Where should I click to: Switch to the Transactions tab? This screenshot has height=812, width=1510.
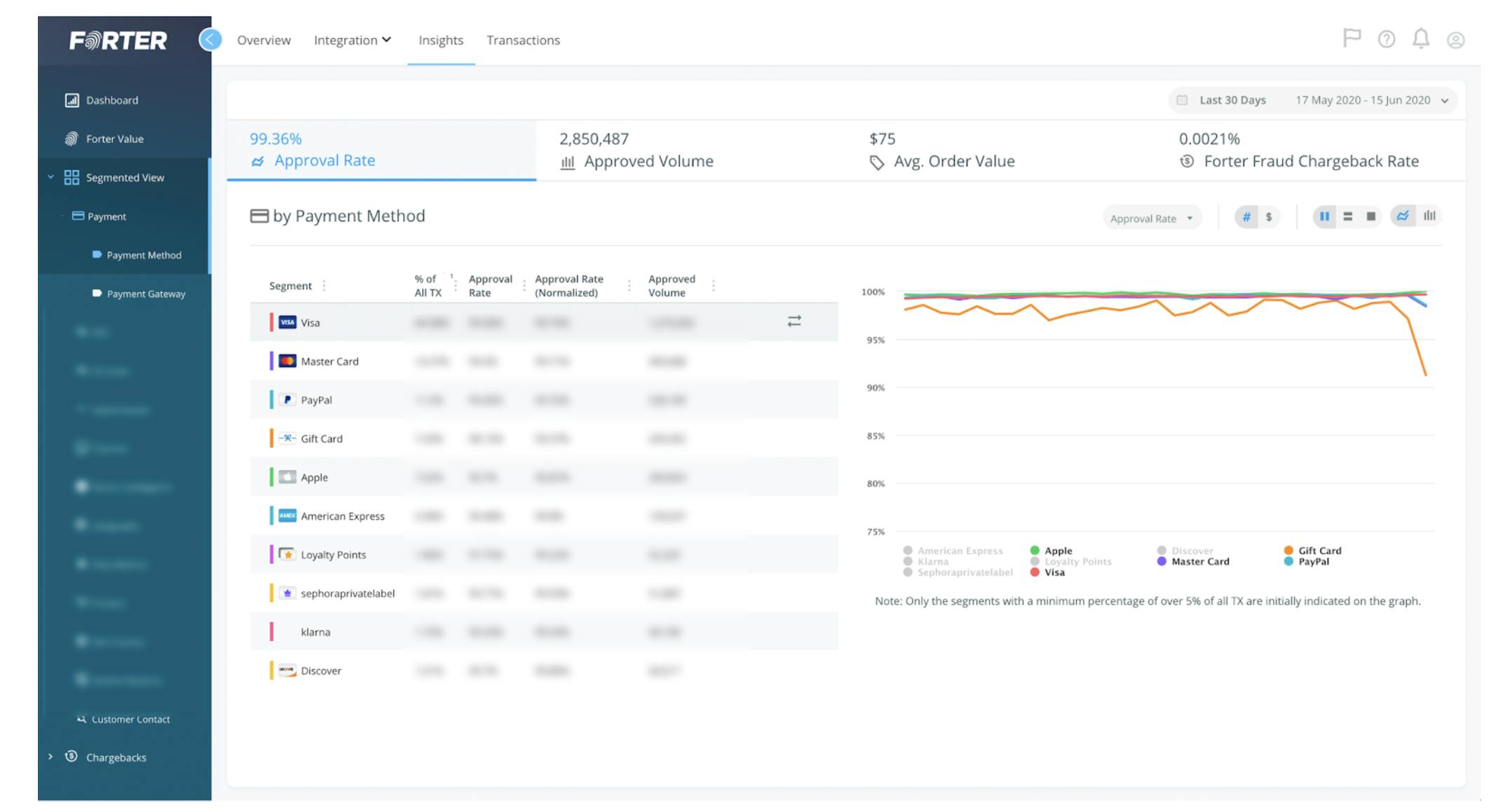(x=523, y=40)
